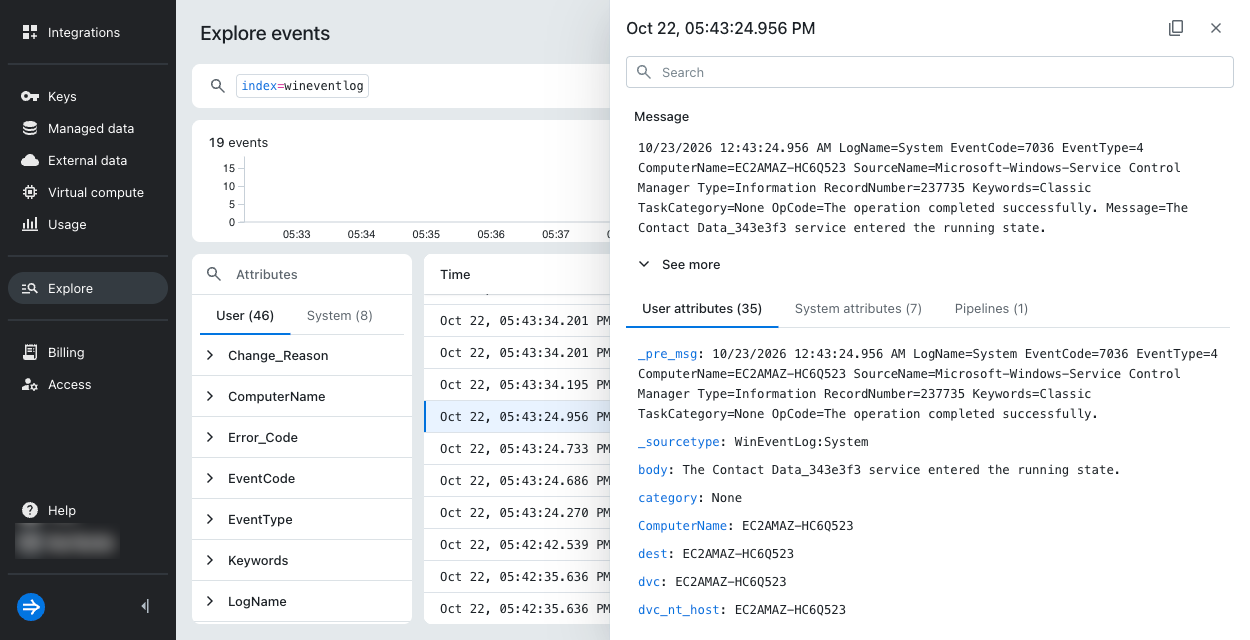Close the event detail panel
1250x640 pixels.
(x=1216, y=28)
